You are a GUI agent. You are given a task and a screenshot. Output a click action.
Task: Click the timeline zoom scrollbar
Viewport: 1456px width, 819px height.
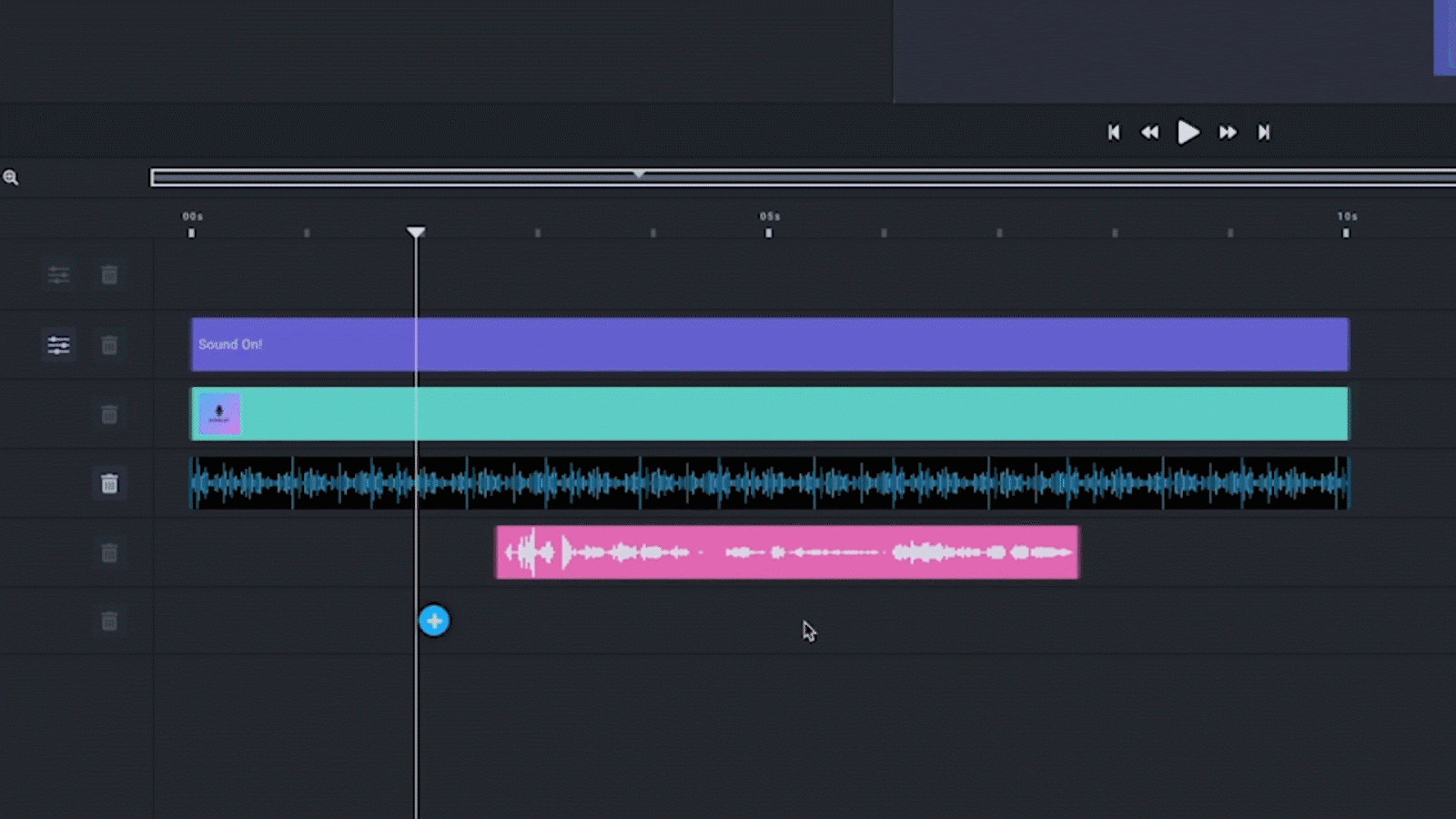[804, 177]
